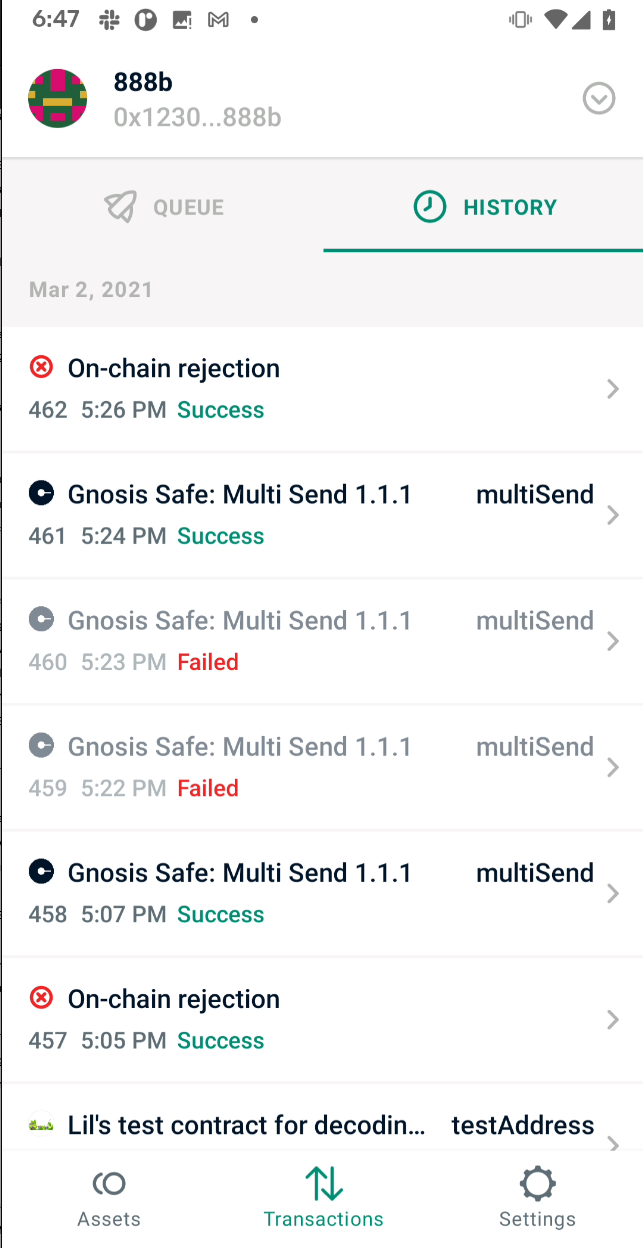
Task: Tap the Mar 2, 2021 date header
Action: click(x=91, y=289)
